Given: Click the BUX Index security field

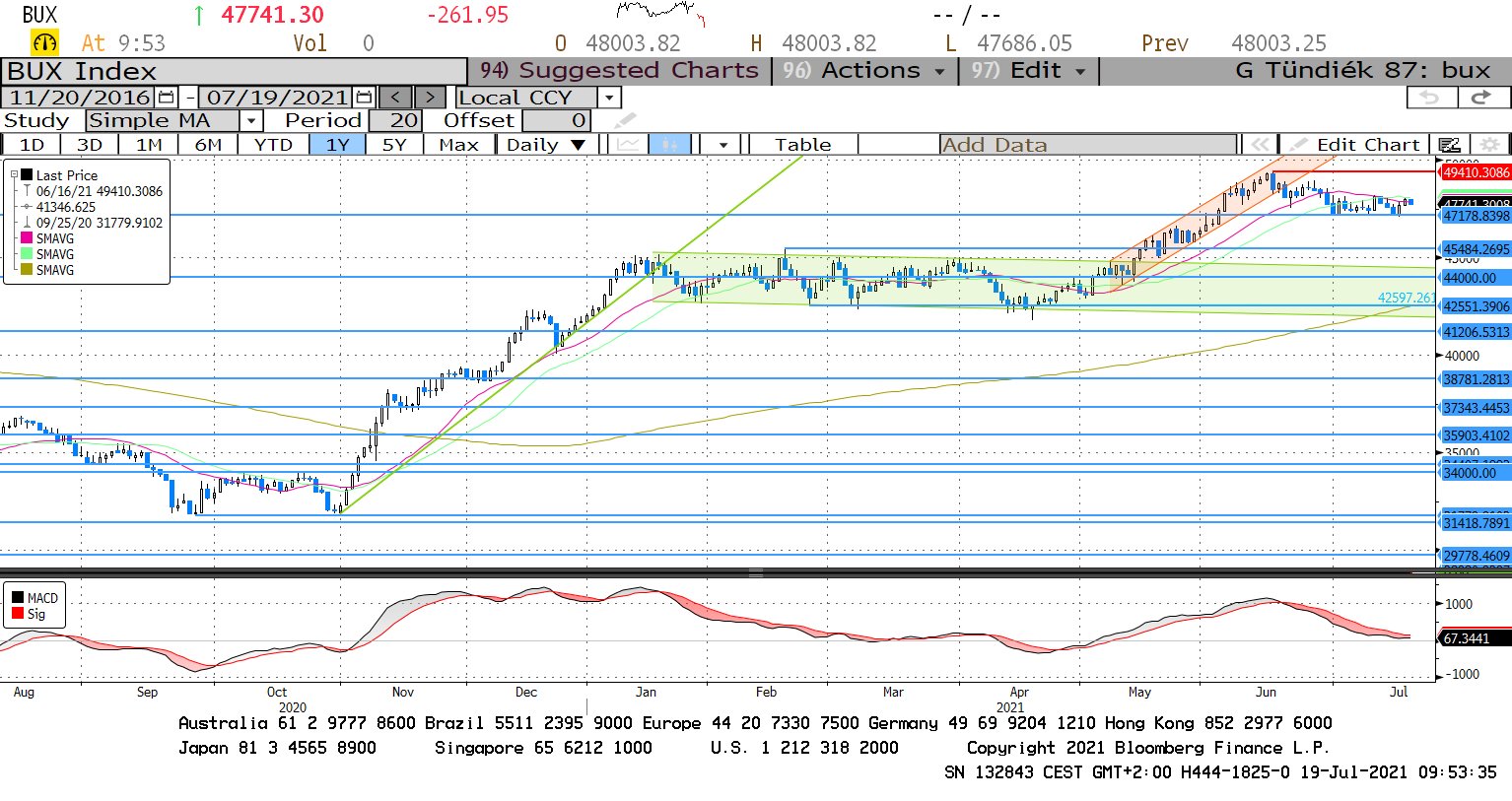Looking at the screenshot, I should tap(234, 72).
